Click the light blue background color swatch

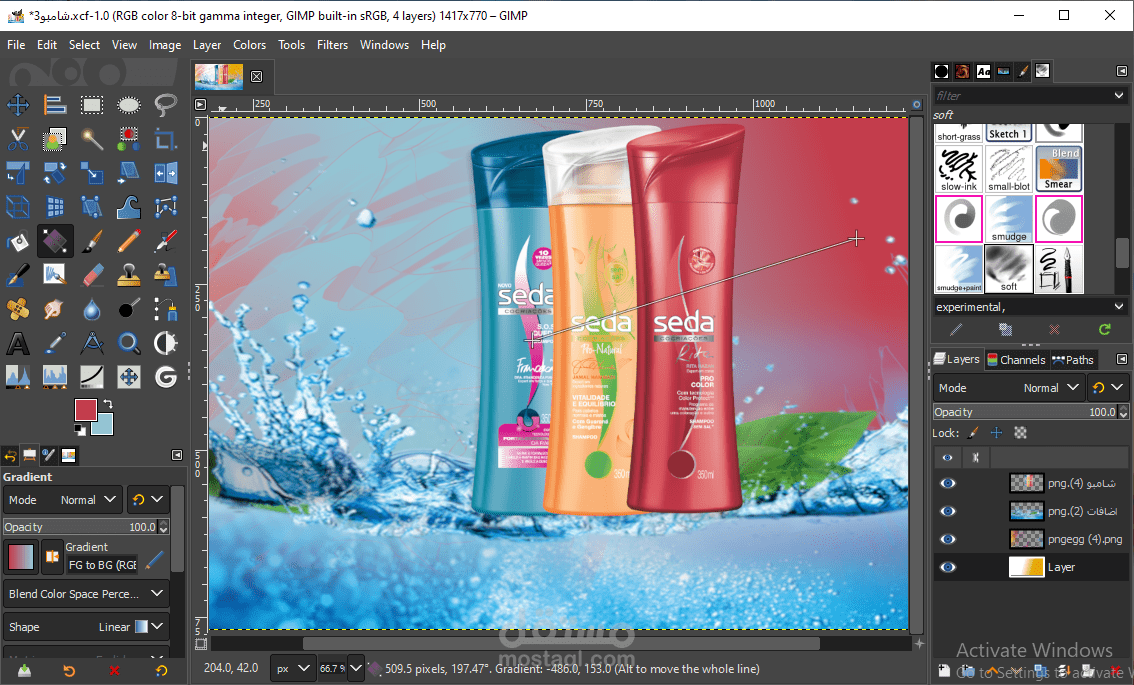coord(102,425)
